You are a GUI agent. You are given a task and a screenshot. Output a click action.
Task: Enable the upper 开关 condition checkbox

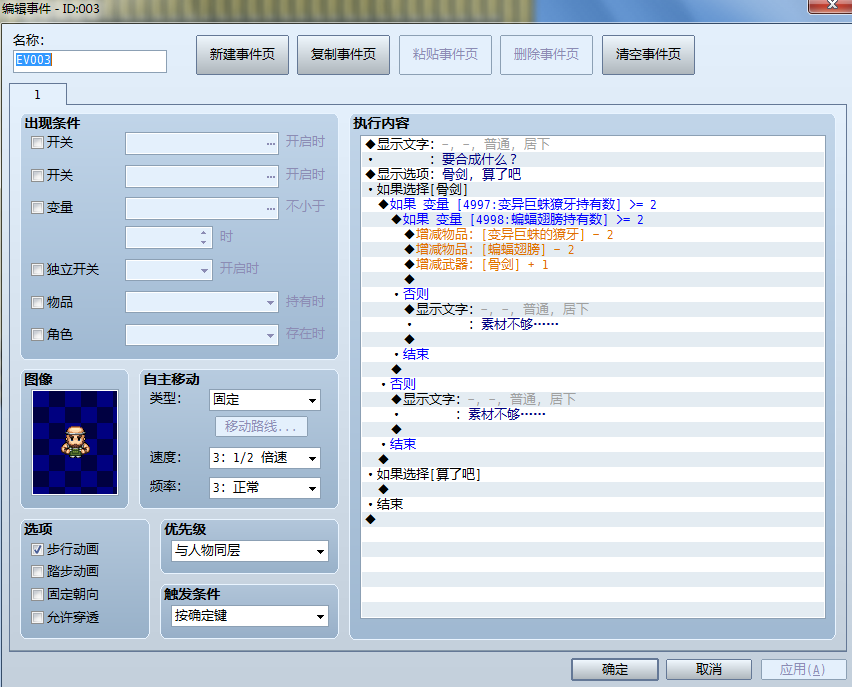pos(37,143)
